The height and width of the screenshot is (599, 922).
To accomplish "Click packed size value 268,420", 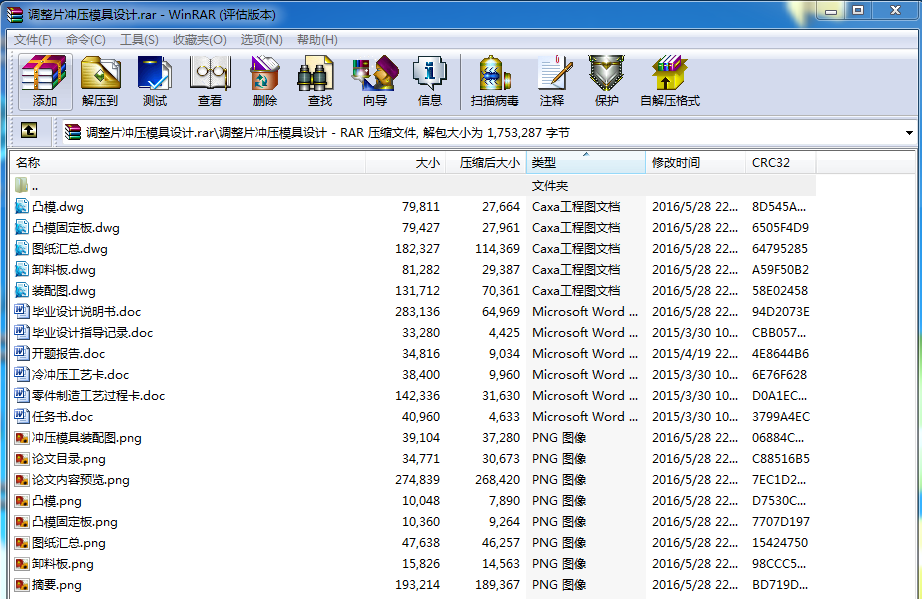I will (497, 480).
